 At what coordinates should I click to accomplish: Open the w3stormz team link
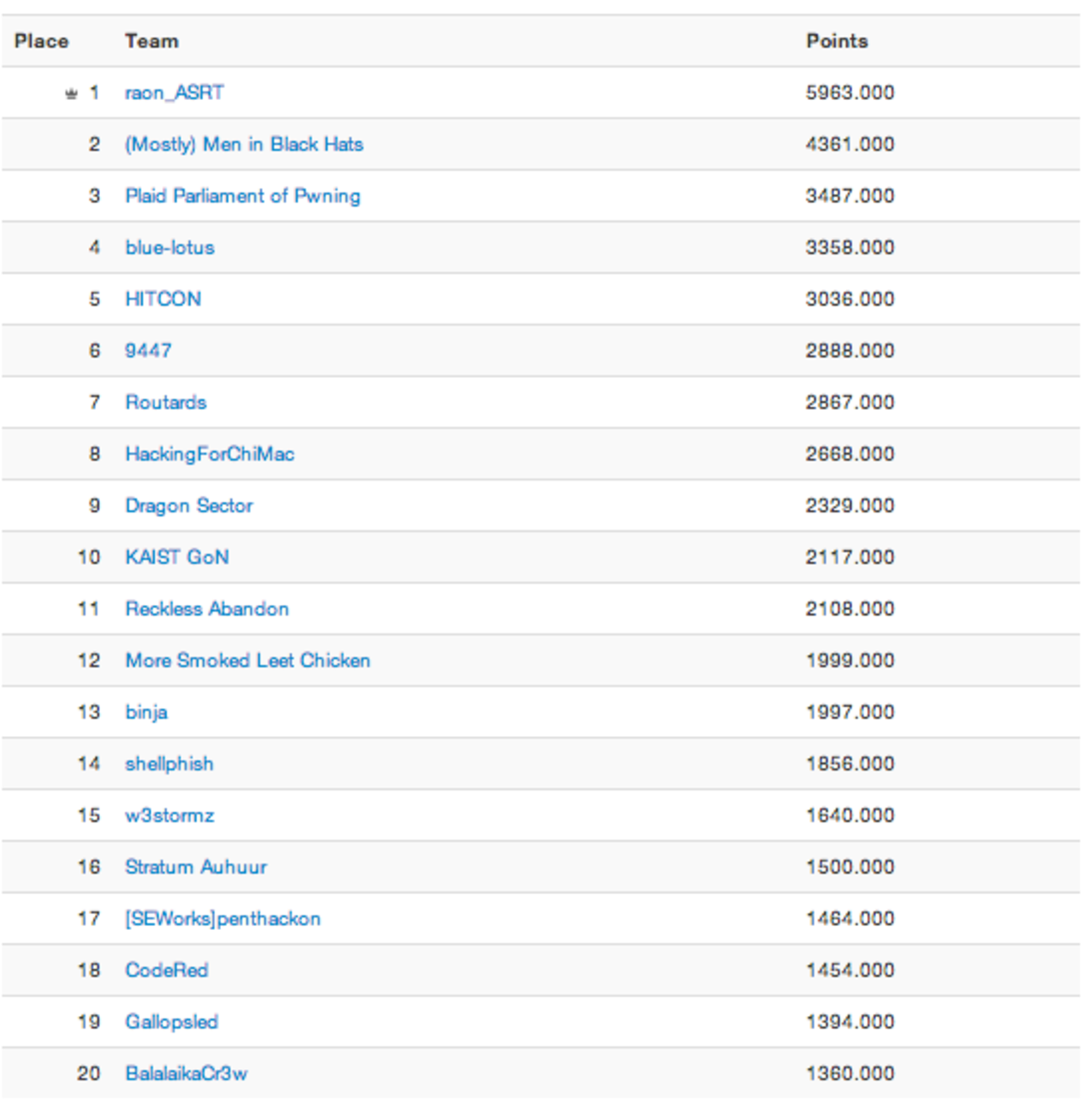(x=169, y=815)
